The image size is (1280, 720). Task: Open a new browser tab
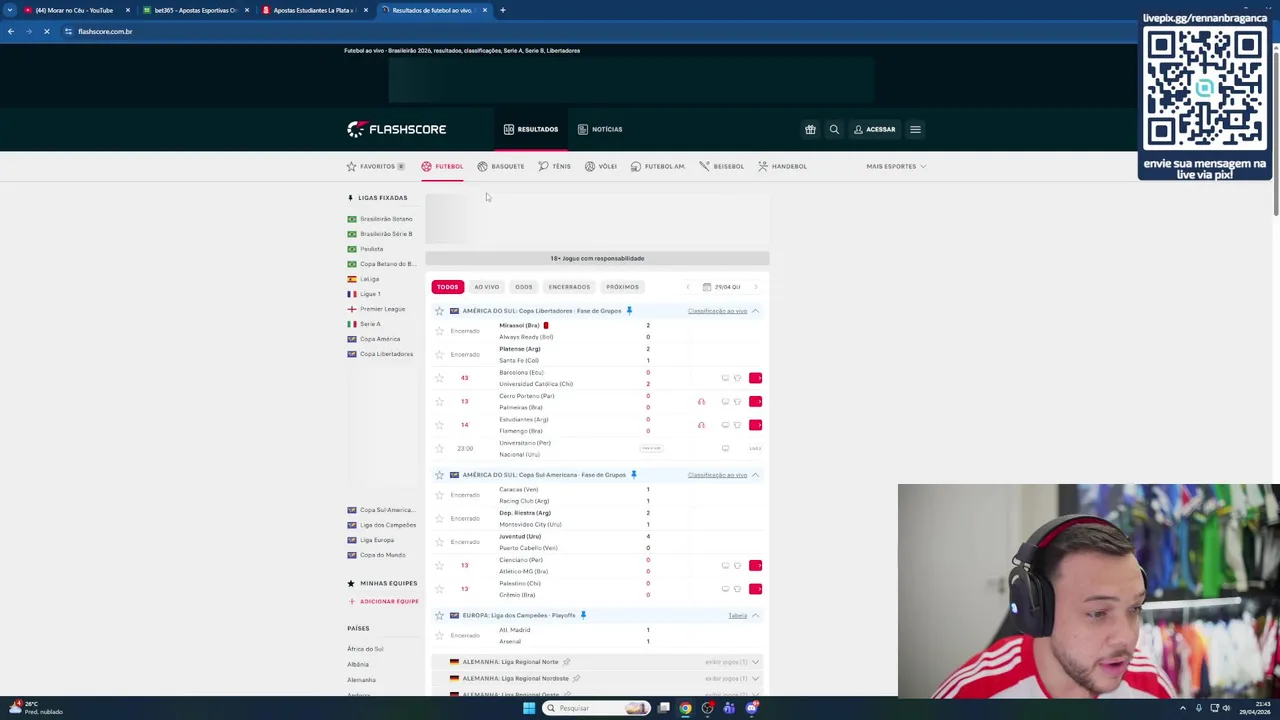pos(503,10)
